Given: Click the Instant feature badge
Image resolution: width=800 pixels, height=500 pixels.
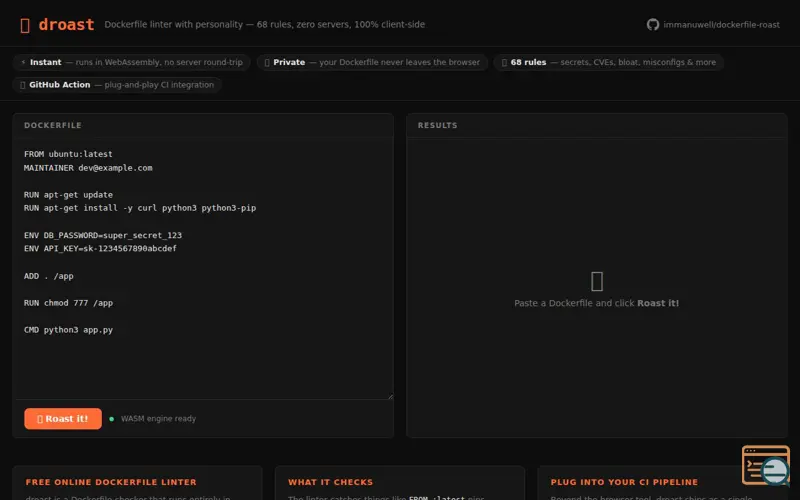Looking at the screenshot, I should (132, 62).
